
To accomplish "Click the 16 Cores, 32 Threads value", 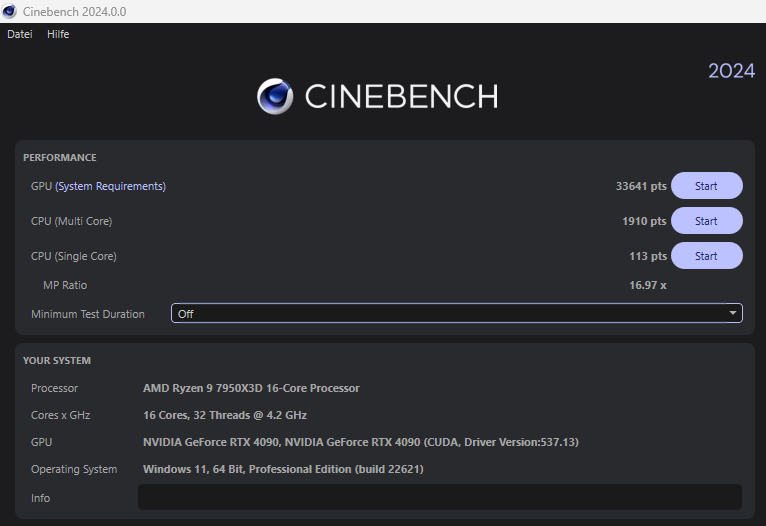I will coord(225,415).
